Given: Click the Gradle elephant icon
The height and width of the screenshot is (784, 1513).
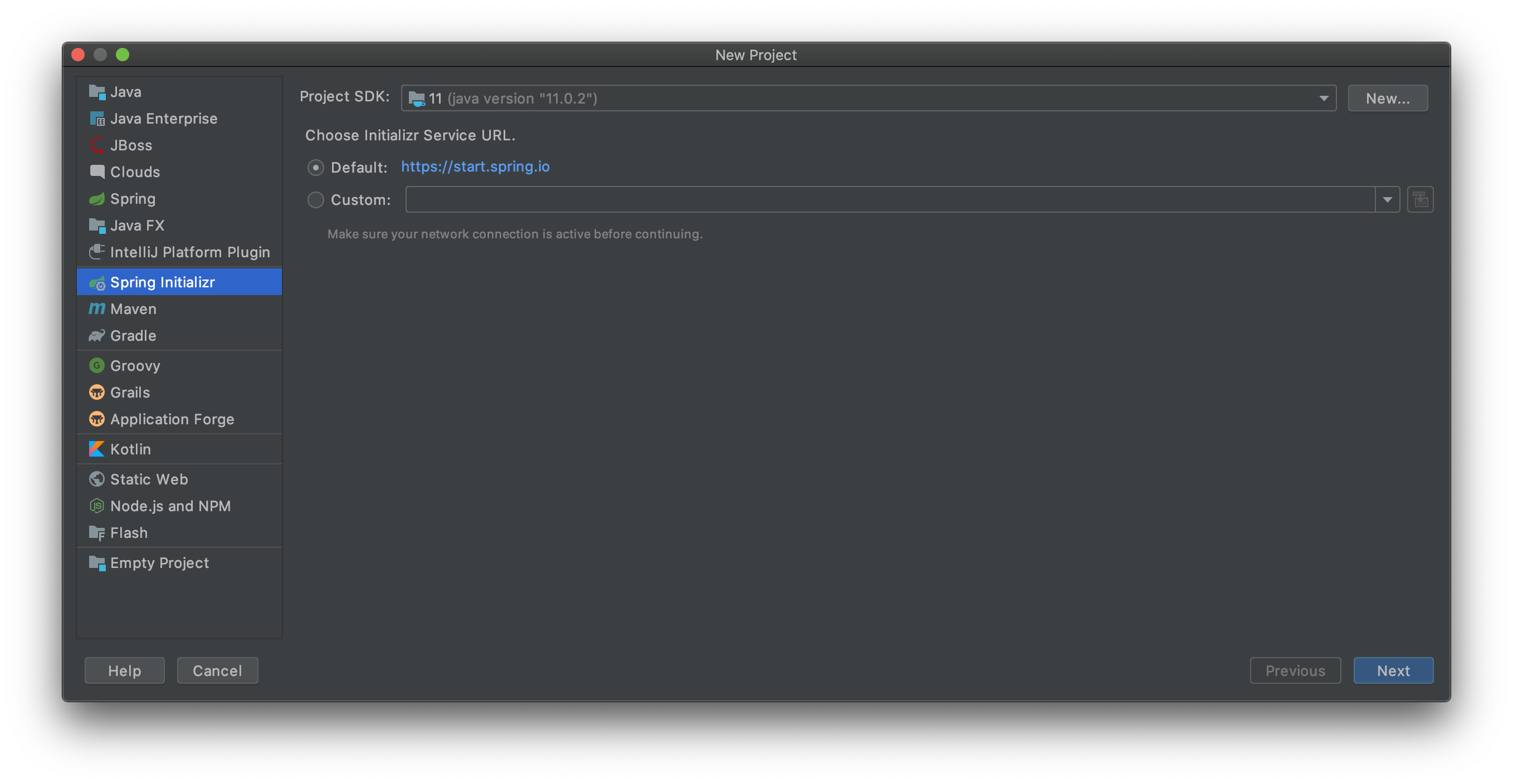Looking at the screenshot, I should click(x=96, y=336).
